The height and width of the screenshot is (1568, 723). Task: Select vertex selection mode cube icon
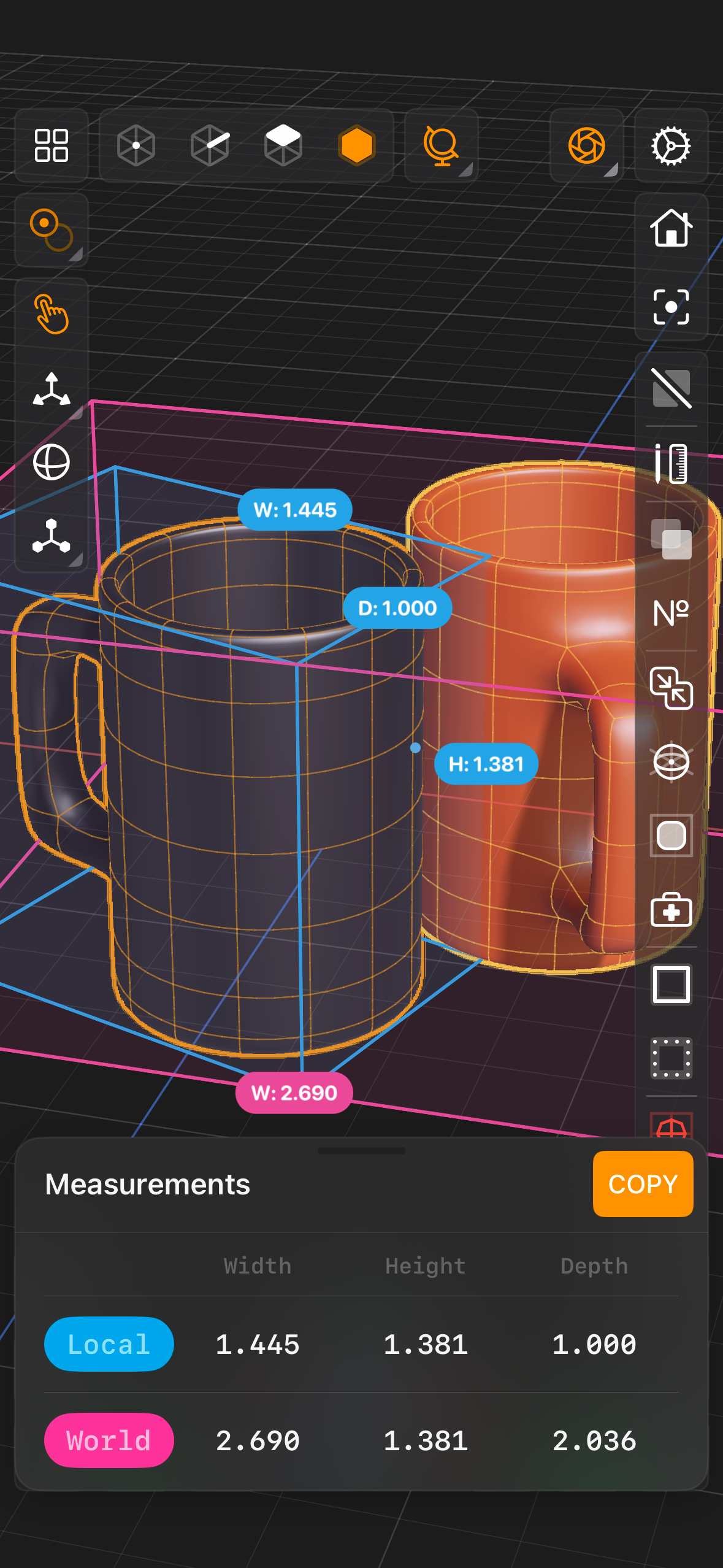click(x=136, y=145)
